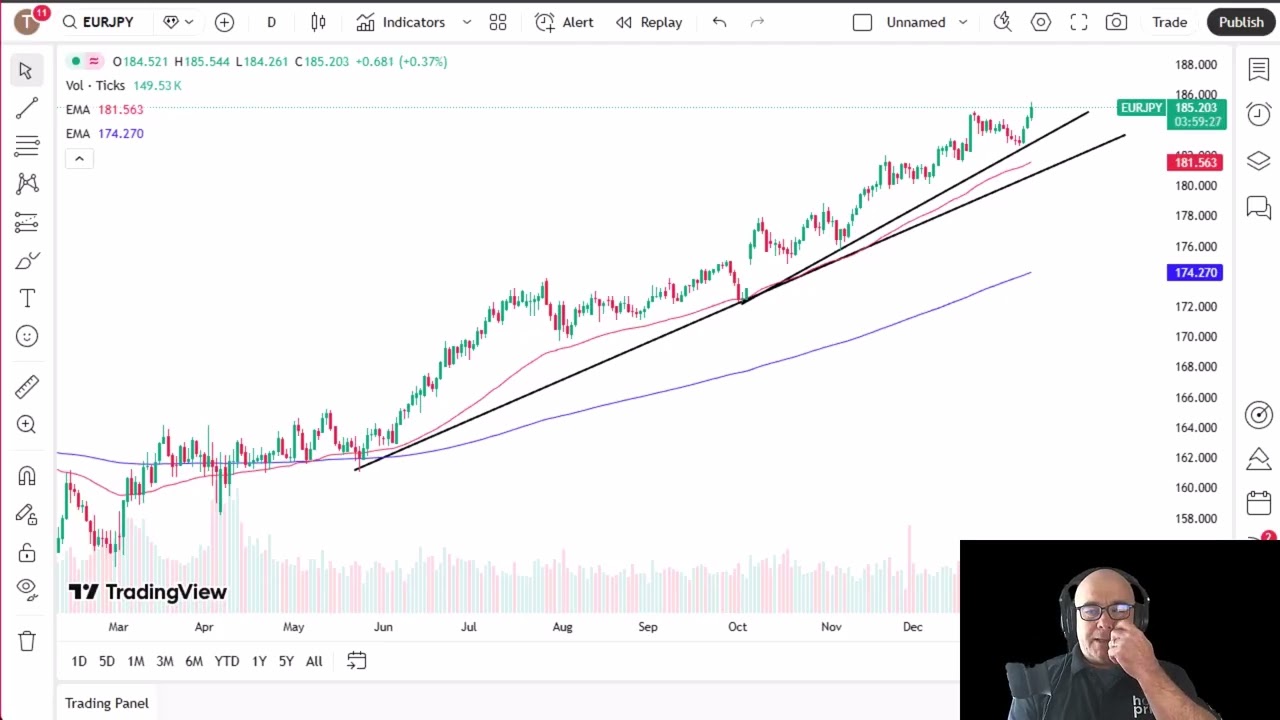Screen dimensions: 1280x720
Task: Open the object tree layers panel
Action: coord(1259,161)
